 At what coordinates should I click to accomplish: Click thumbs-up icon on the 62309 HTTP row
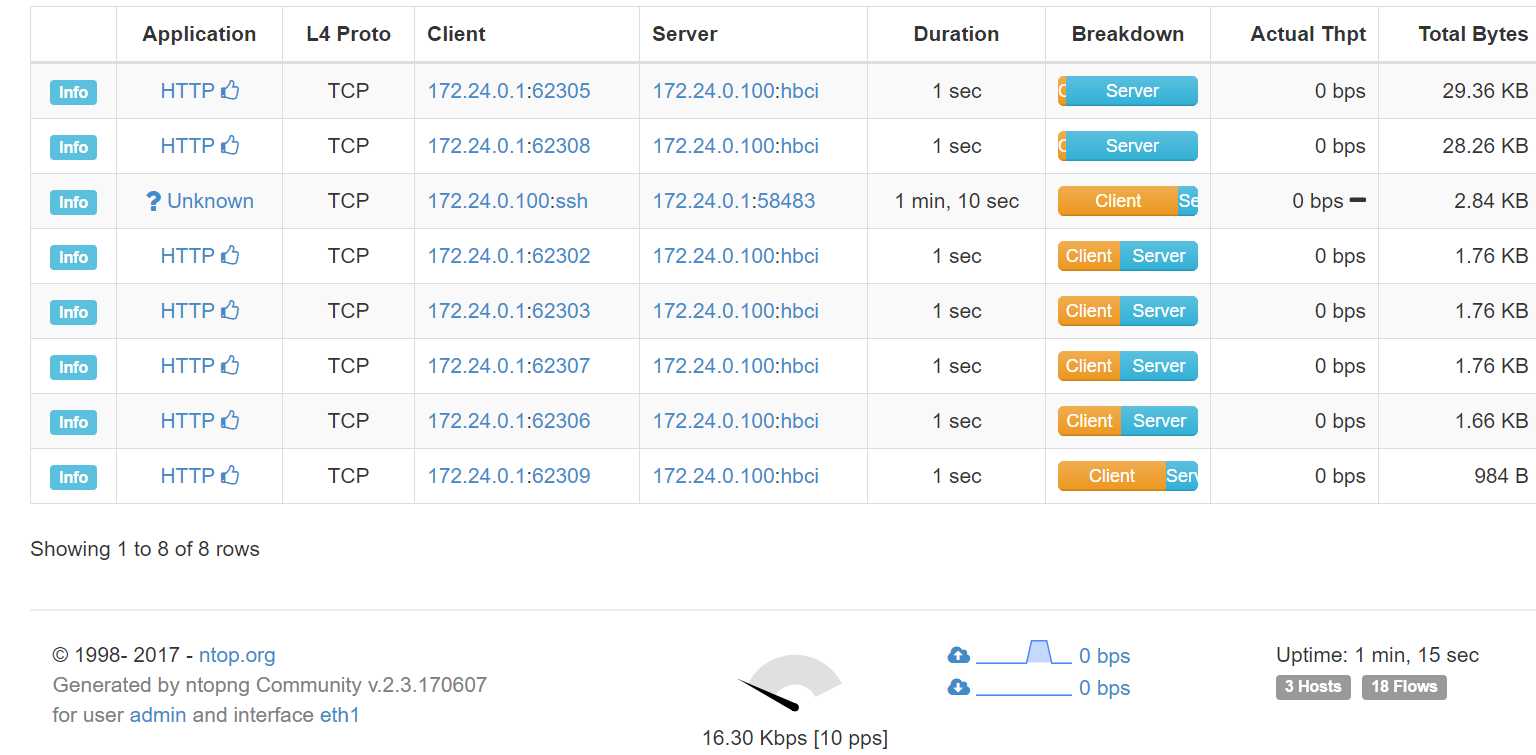(x=230, y=476)
